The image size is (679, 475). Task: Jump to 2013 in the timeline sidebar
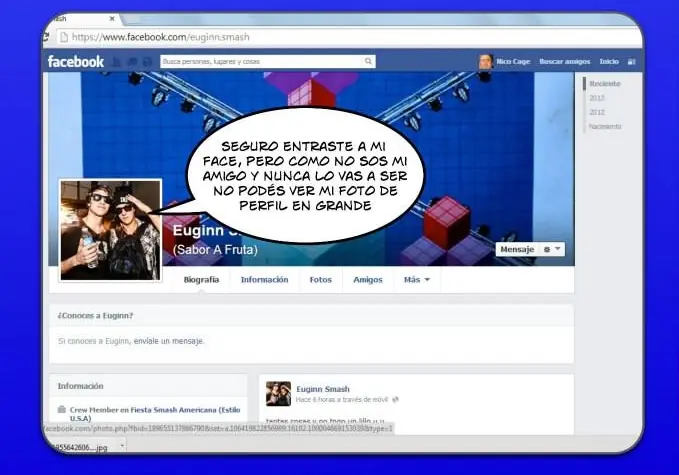pyautogui.click(x=597, y=98)
